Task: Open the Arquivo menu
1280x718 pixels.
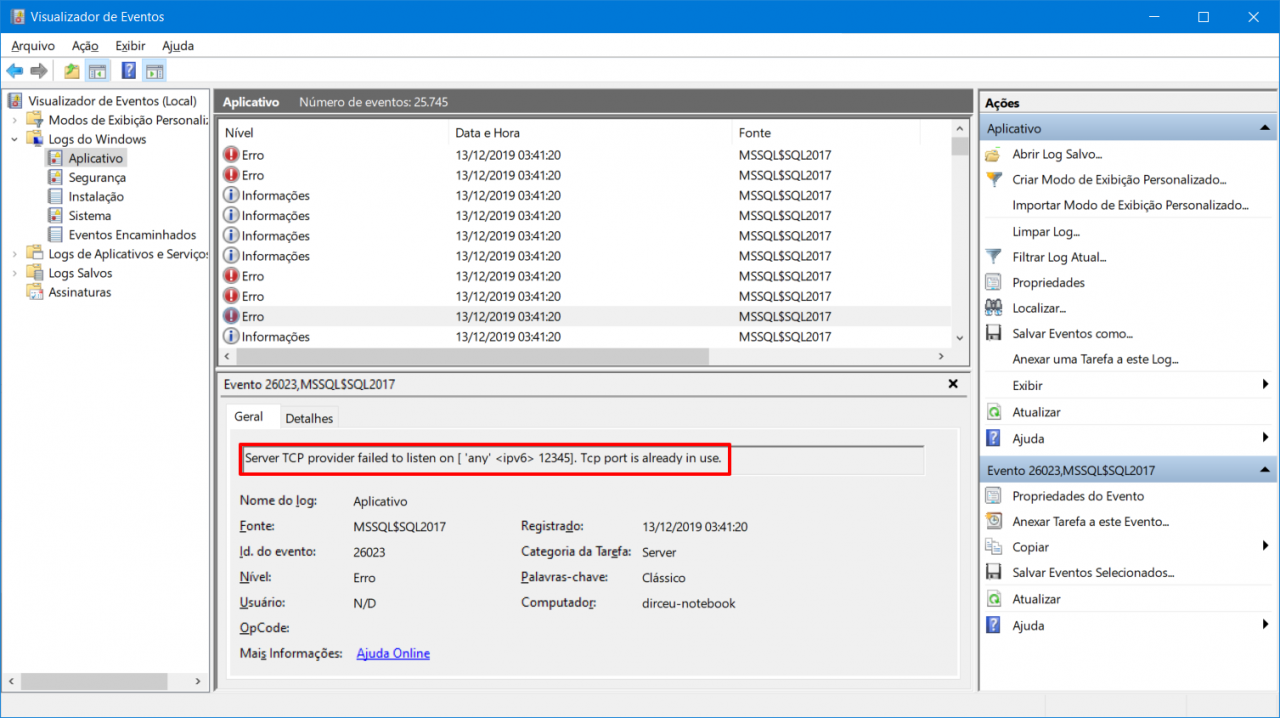Action: (x=33, y=45)
